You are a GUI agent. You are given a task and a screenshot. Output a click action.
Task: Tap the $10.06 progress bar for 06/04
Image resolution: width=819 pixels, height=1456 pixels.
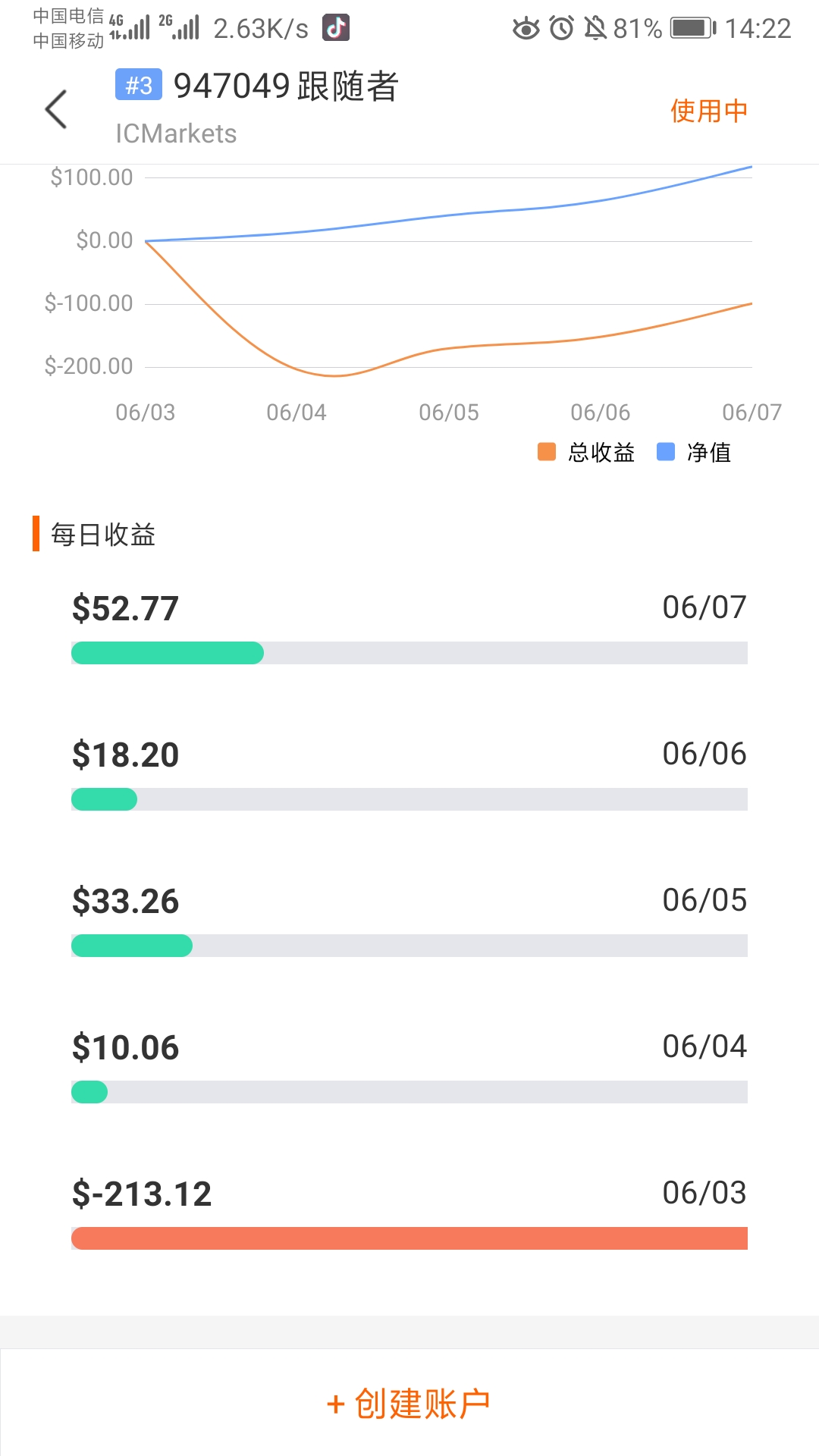tap(409, 1092)
